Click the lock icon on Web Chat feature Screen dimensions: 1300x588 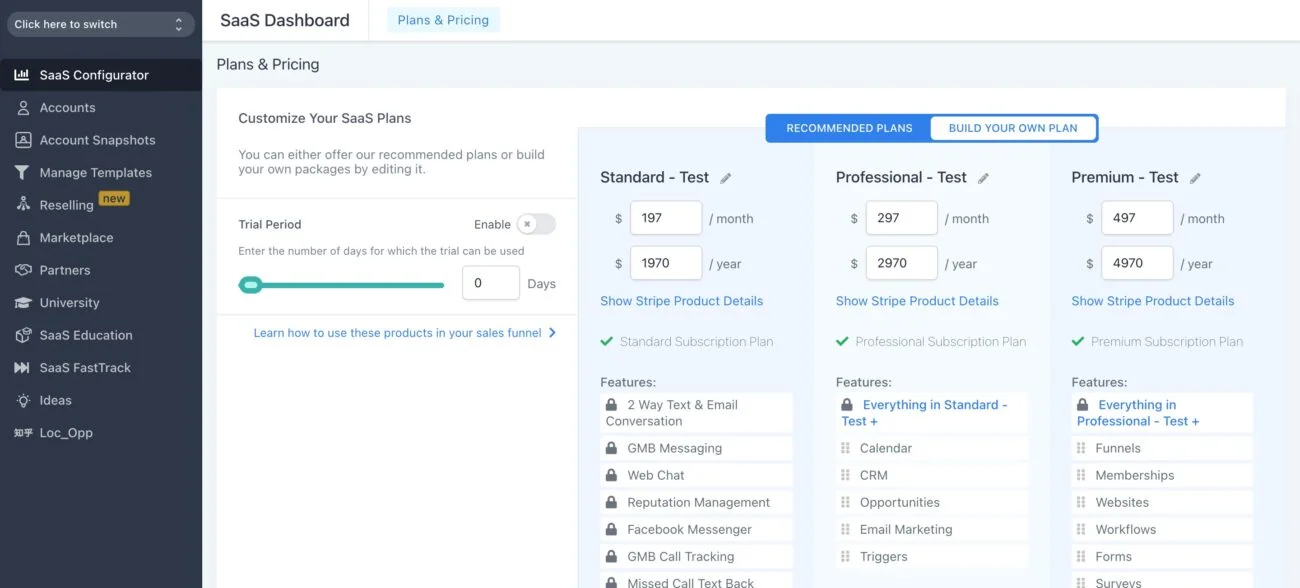coord(610,474)
